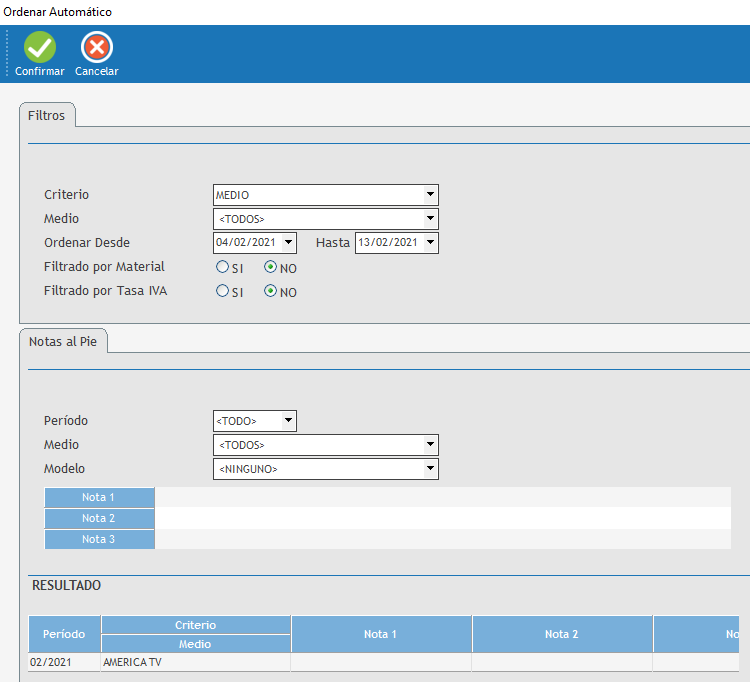Click the Nota 1 text field
Screen dimensions: 750x682
442,498
